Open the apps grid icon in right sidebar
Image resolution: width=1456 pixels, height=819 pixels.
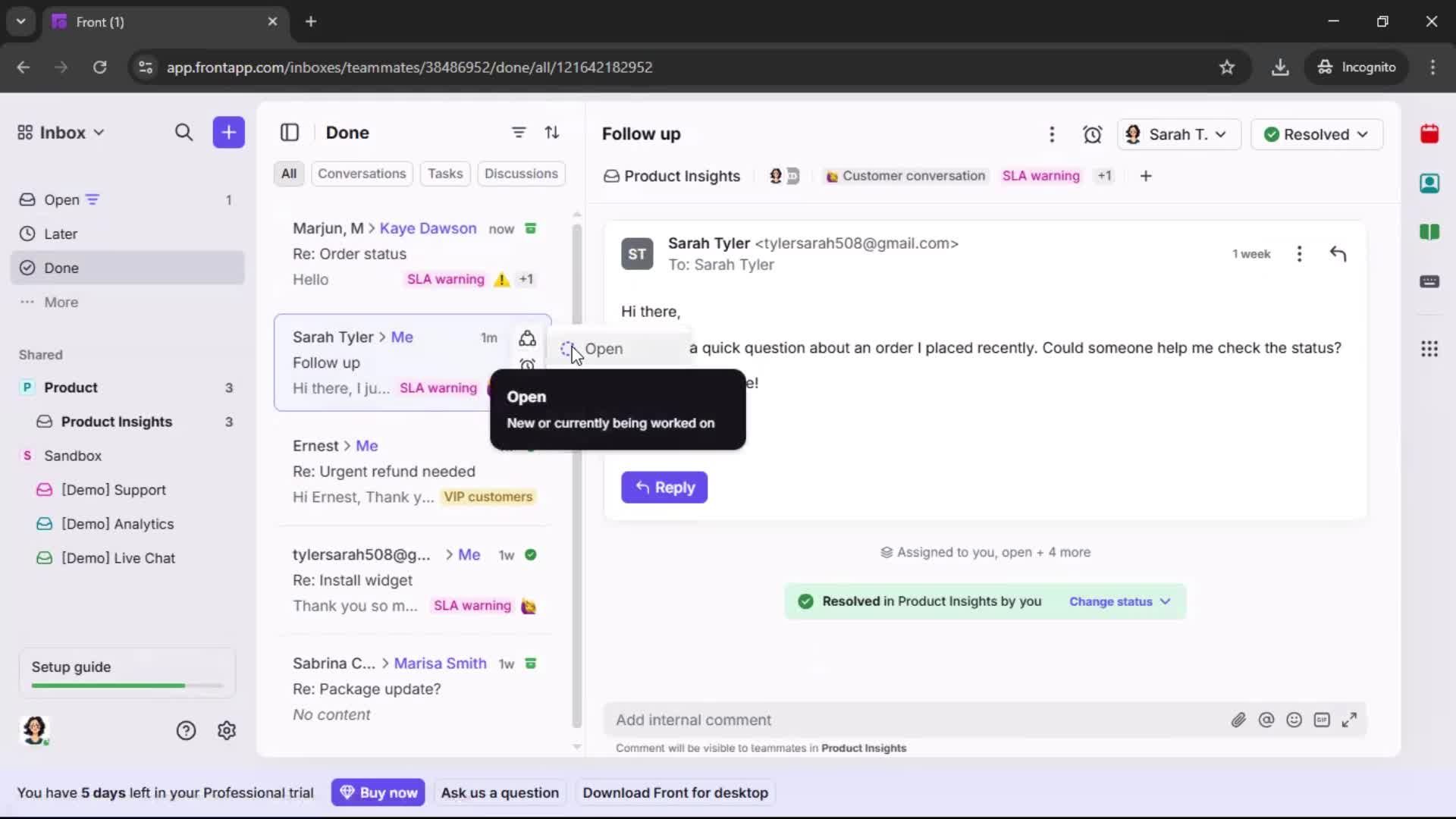coord(1430,349)
